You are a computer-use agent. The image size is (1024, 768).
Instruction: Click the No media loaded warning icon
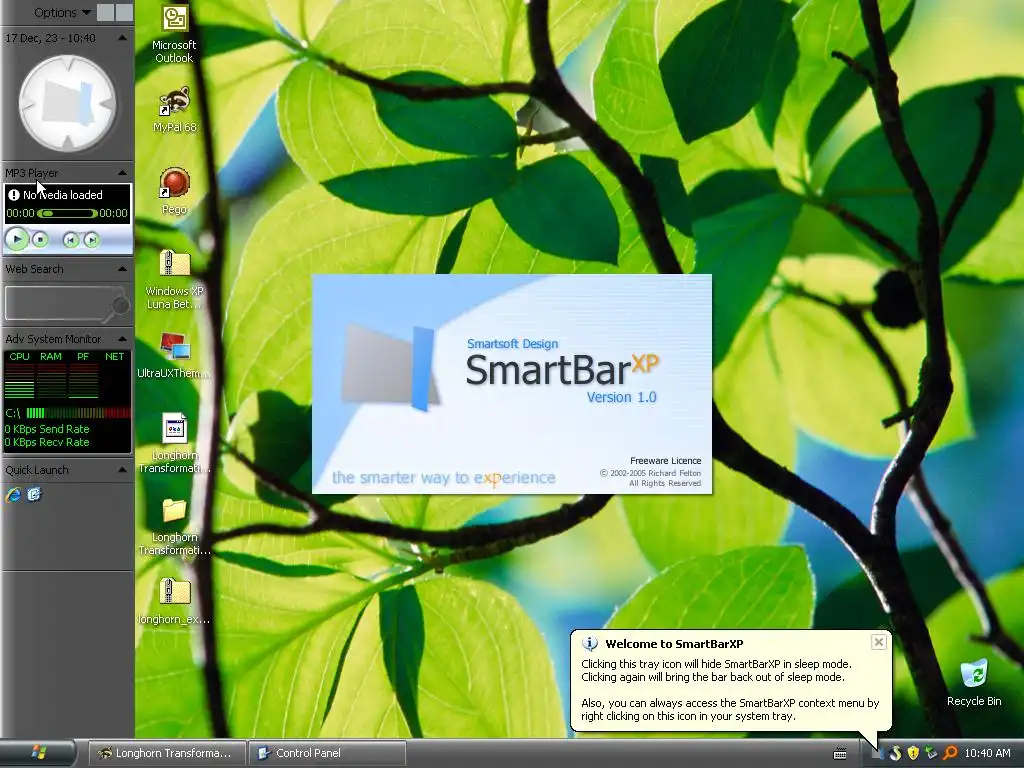click(14, 195)
